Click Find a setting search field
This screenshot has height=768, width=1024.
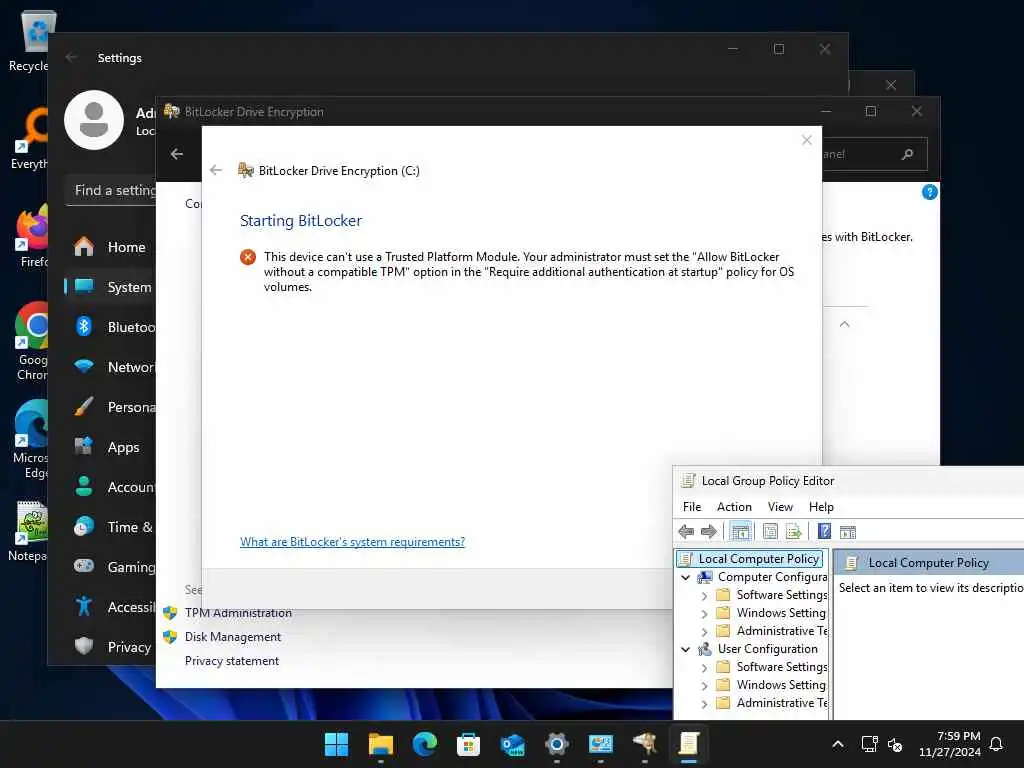[x=111, y=190]
